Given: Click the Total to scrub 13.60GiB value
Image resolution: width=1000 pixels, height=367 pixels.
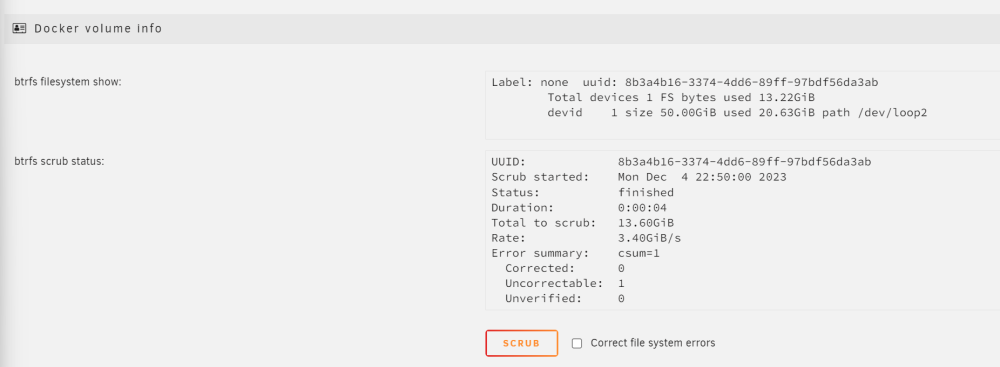Looking at the screenshot, I should pos(645,223).
